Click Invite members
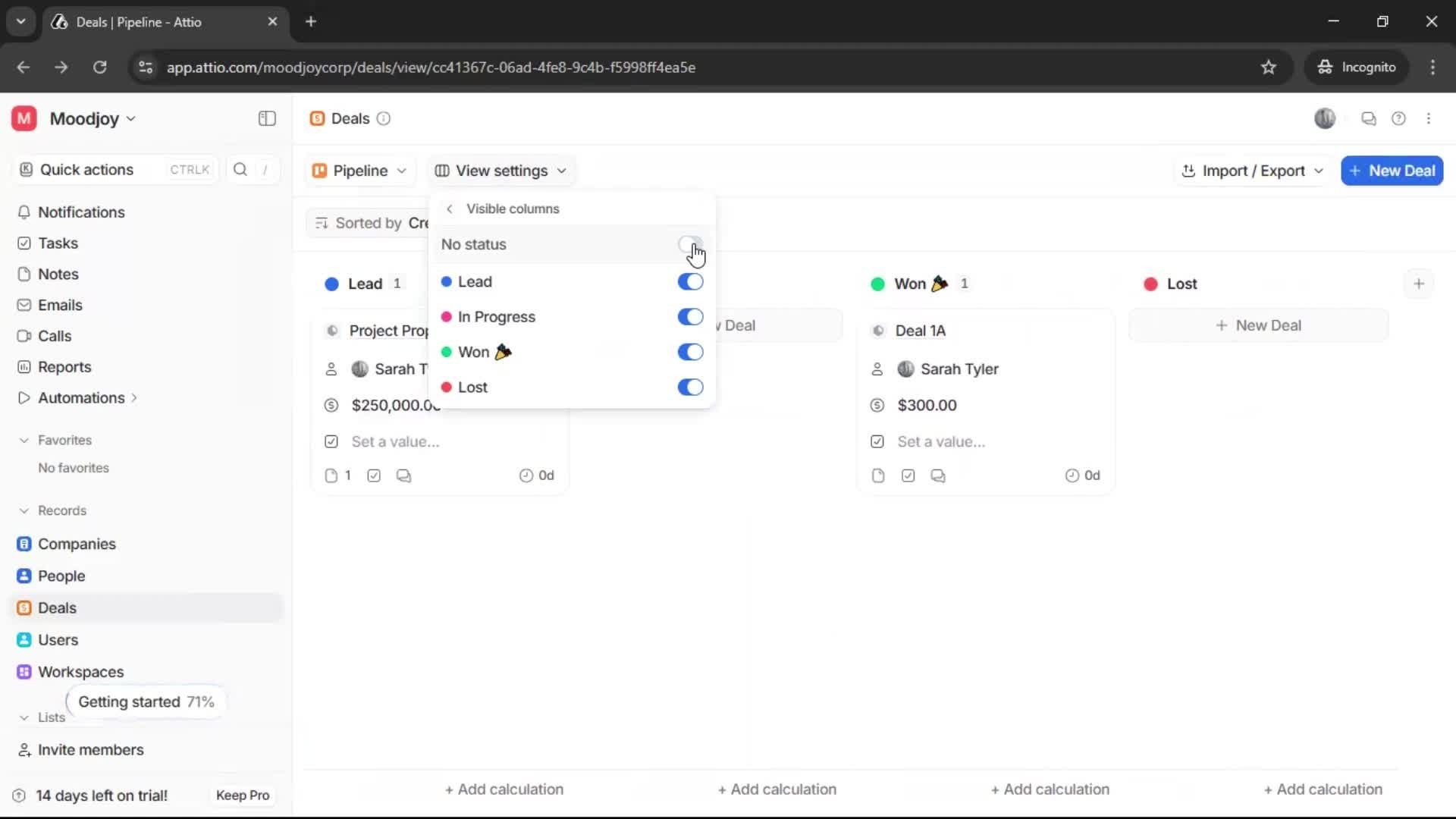 [x=90, y=750]
